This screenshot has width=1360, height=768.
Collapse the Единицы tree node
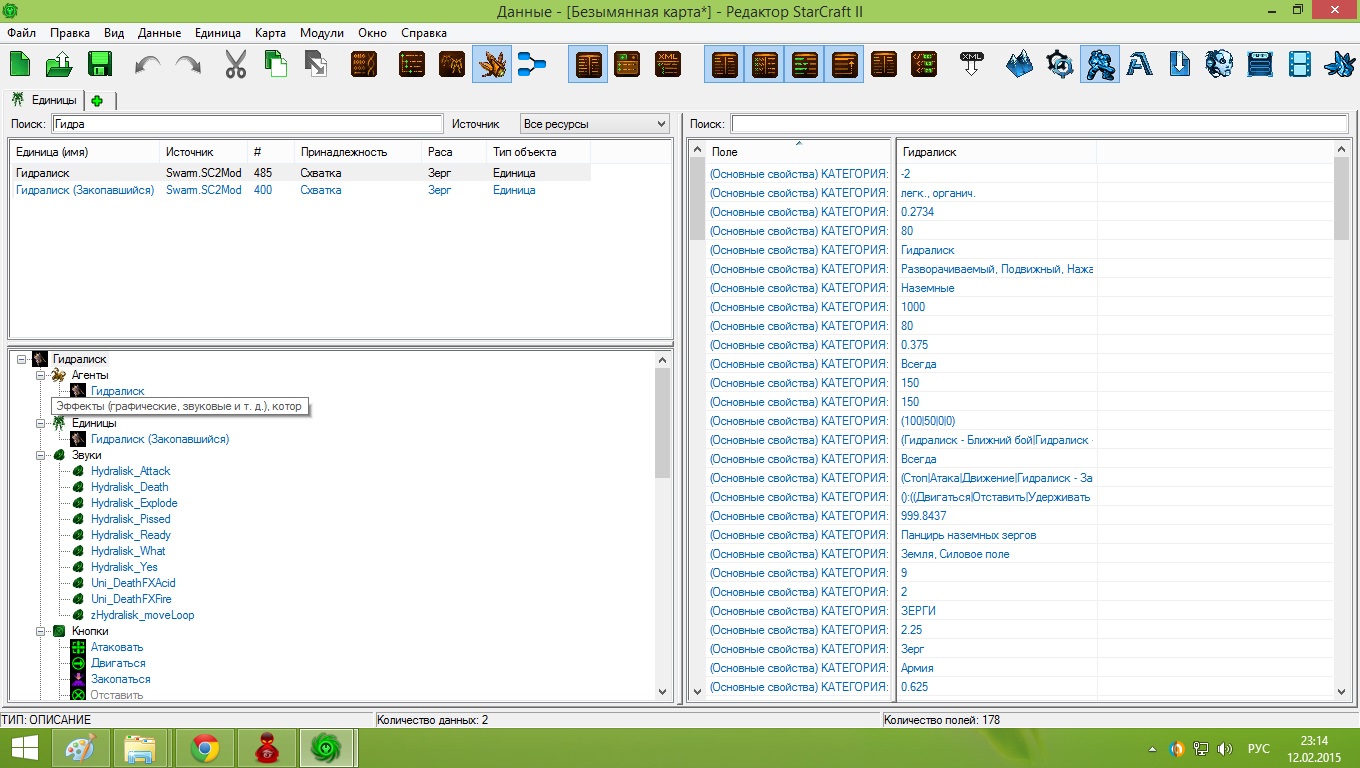click(x=41, y=423)
